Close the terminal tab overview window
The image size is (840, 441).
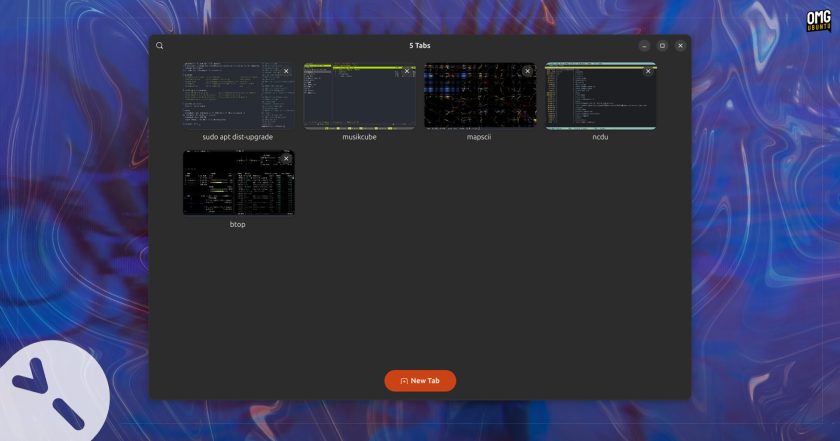pos(680,46)
